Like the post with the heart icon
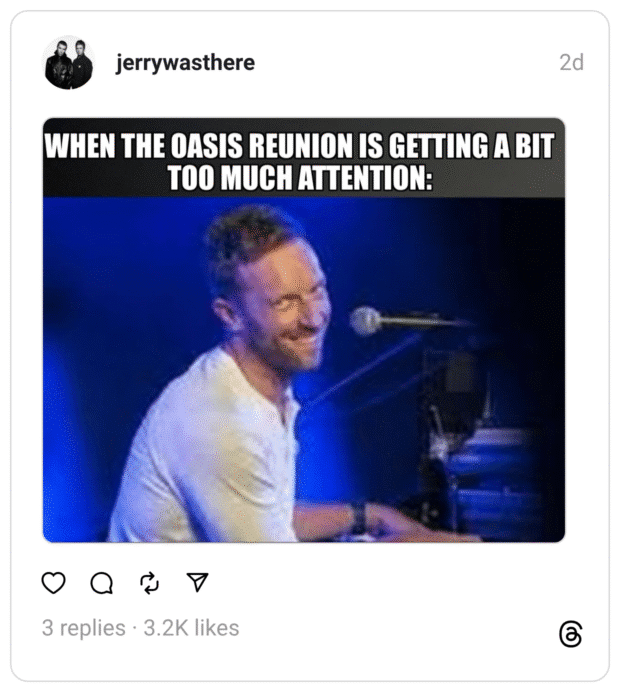This screenshot has width=620, height=692. tap(53, 583)
